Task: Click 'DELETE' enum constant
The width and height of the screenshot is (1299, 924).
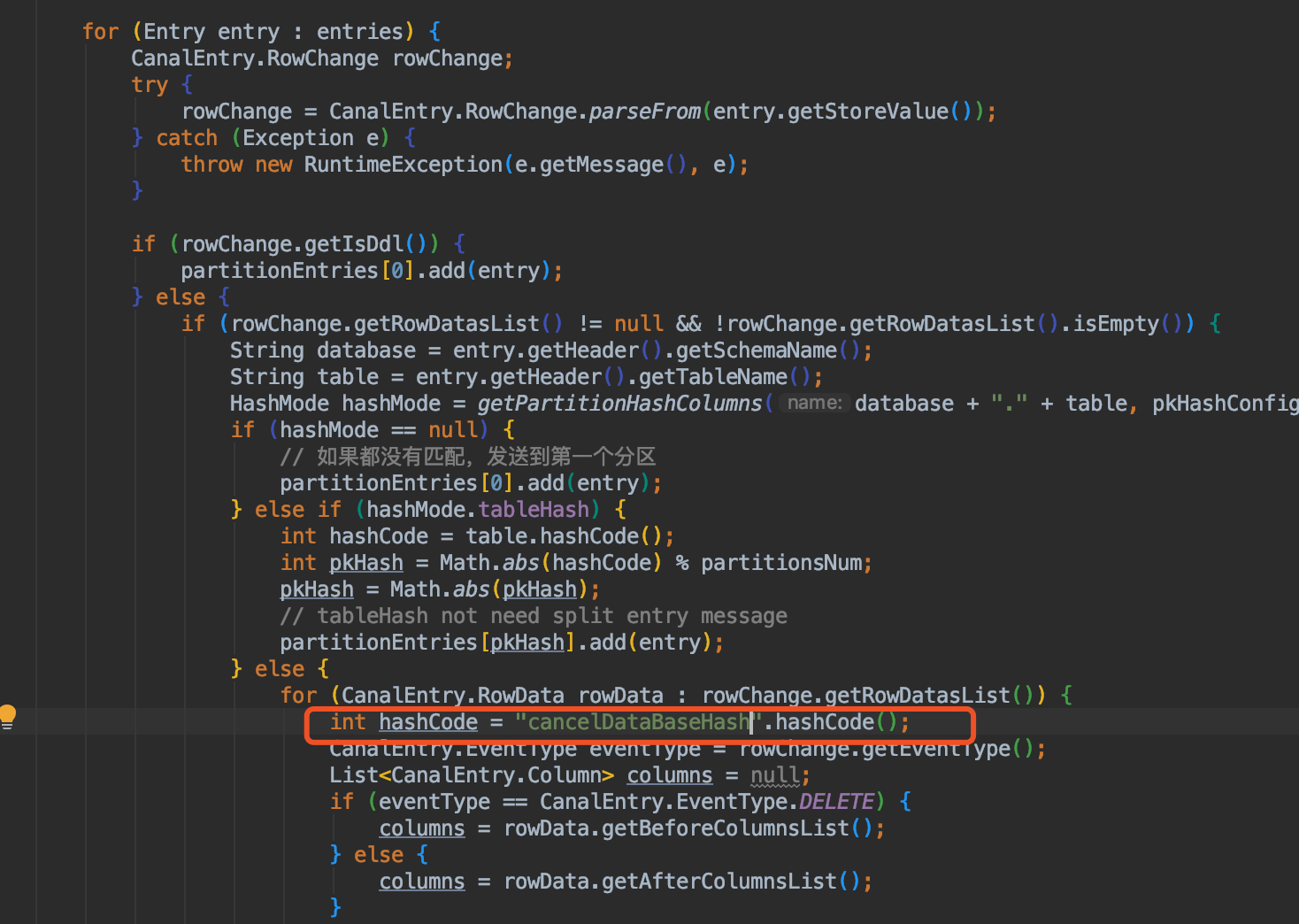Action: pyautogui.click(x=836, y=802)
